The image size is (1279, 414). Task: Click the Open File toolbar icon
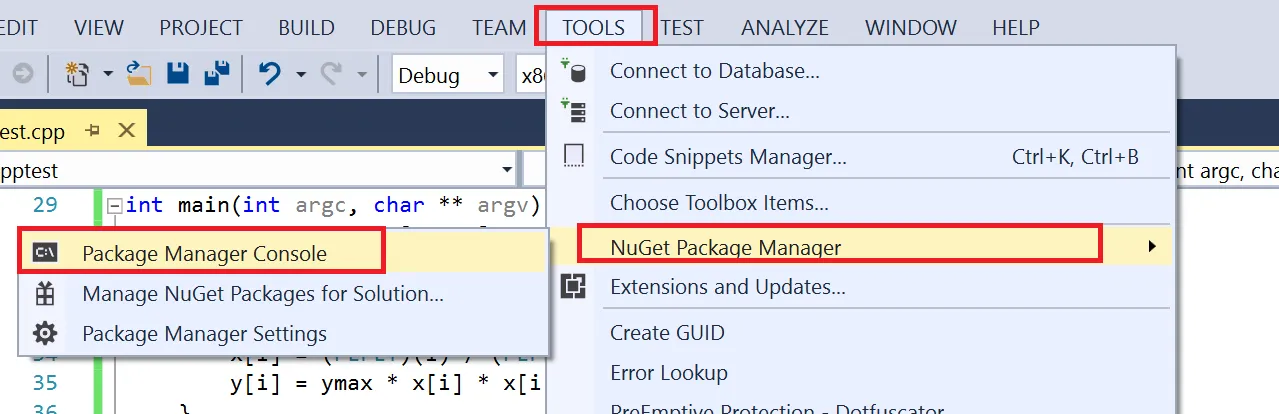(x=138, y=74)
